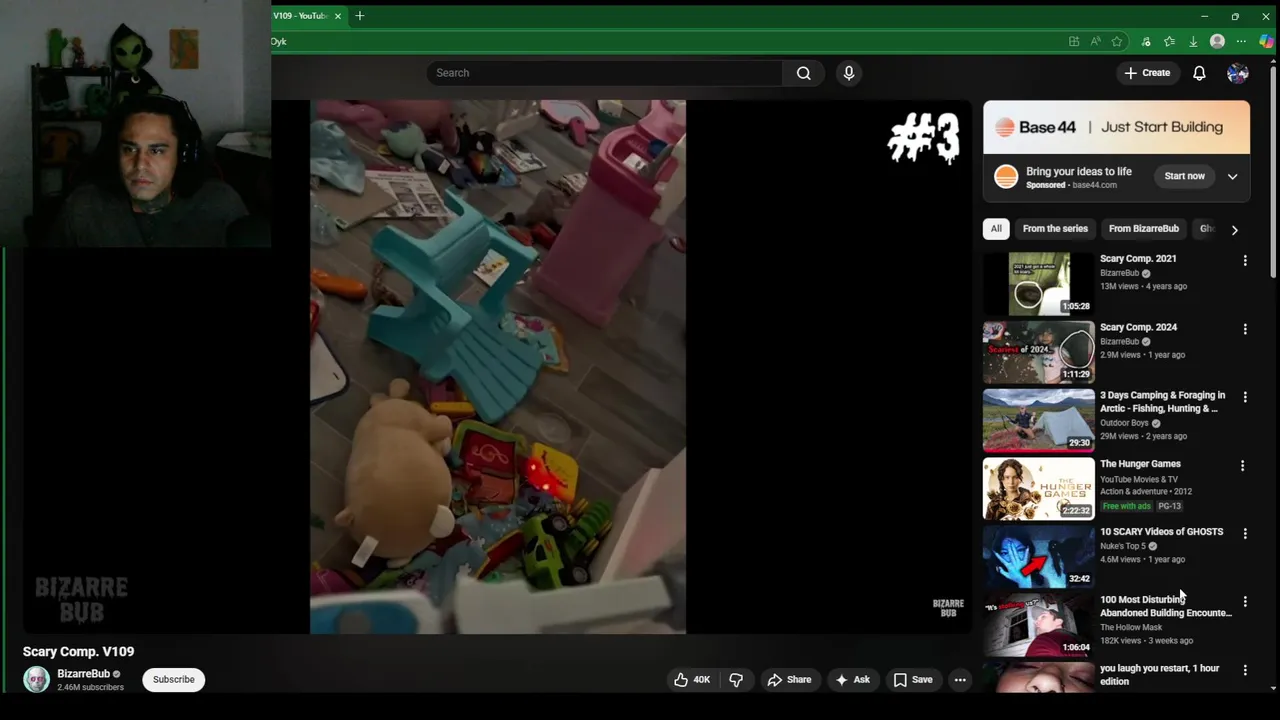Image resolution: width=1280 pixels, height=720 pixels.
Task: Click 'you laugh you restart, 1 hour edition' title
Action: coord(1160,675)
